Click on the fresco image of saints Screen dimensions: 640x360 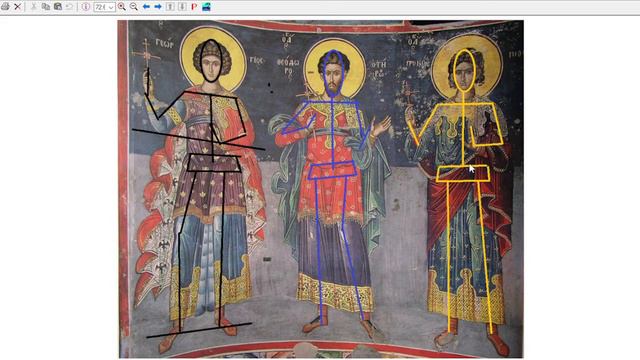pyautogui.click(x=320, y=189)
